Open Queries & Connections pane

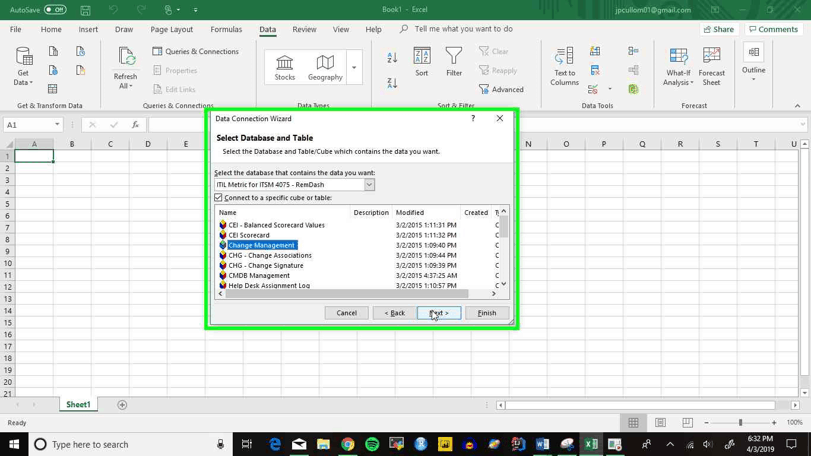tap(195, 51)
